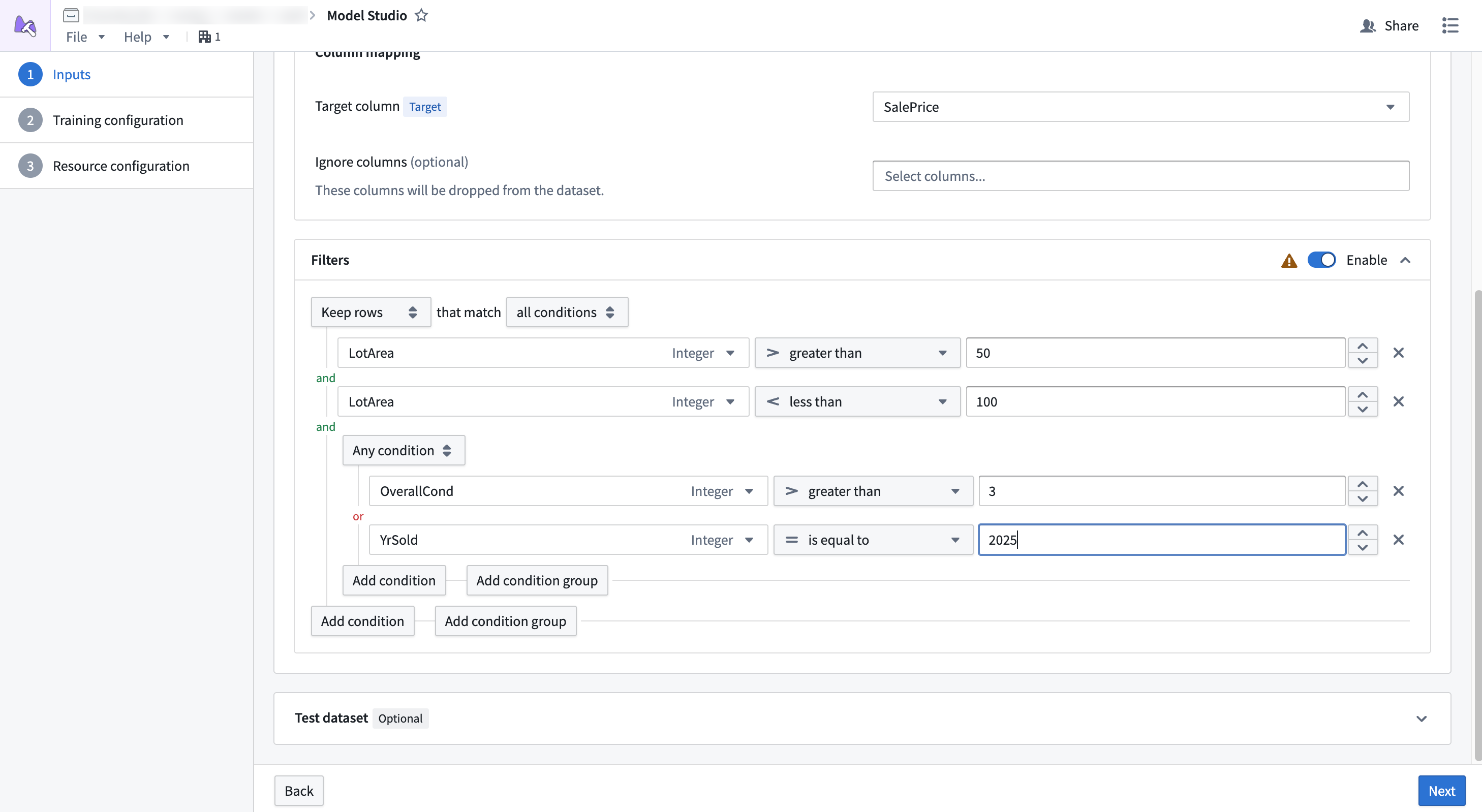Click Add condition group in the nested group
Viewport: 1482px width, 812px height.
click(537, 580)
